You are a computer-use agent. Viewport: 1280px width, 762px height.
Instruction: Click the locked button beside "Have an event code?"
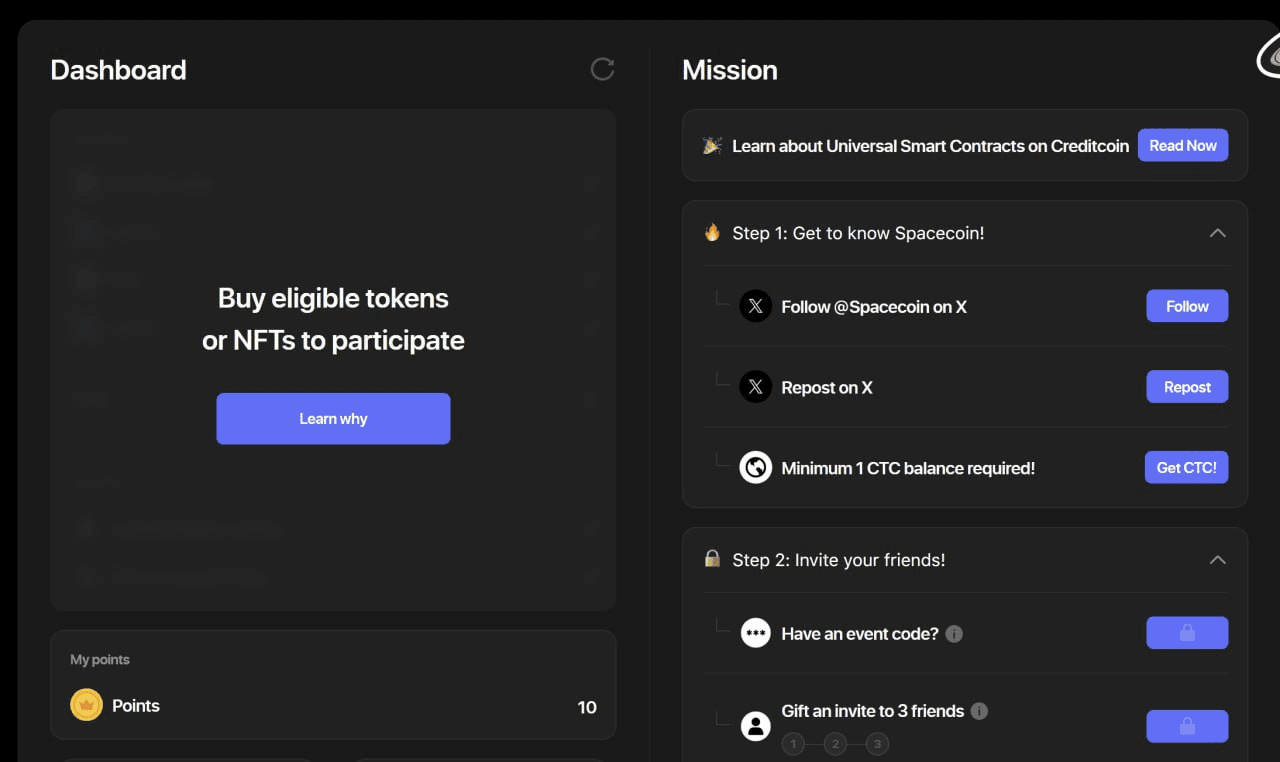tap(1187, 632)
